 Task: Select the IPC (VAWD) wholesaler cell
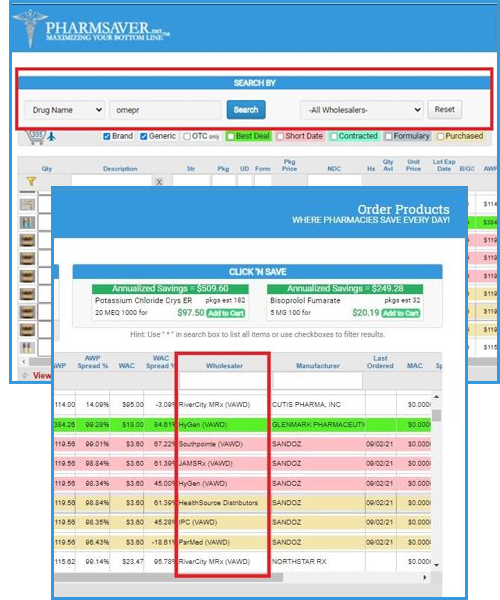pos(223,522)
